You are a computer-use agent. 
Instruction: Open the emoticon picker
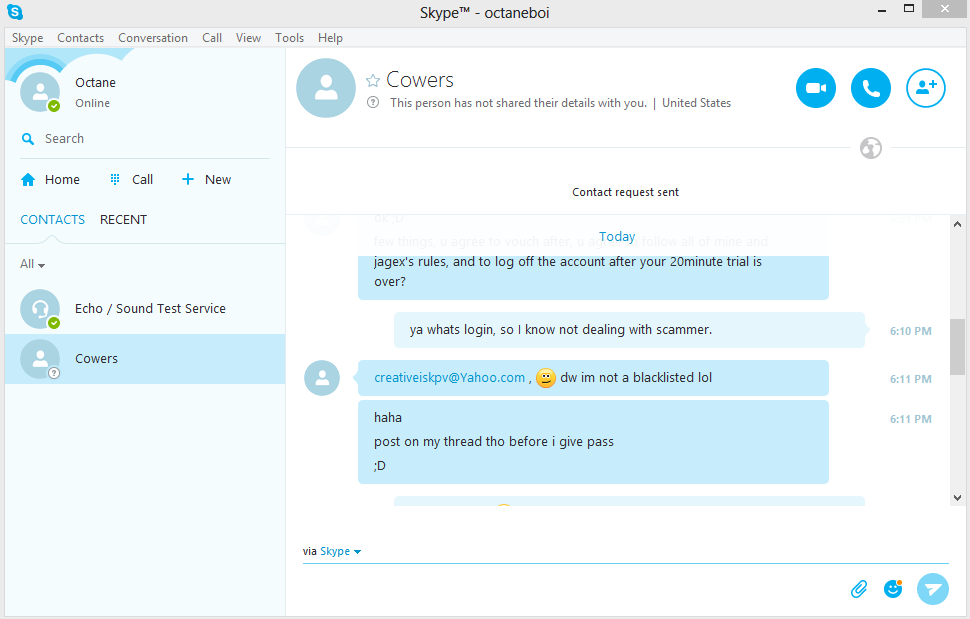point(893,589)
